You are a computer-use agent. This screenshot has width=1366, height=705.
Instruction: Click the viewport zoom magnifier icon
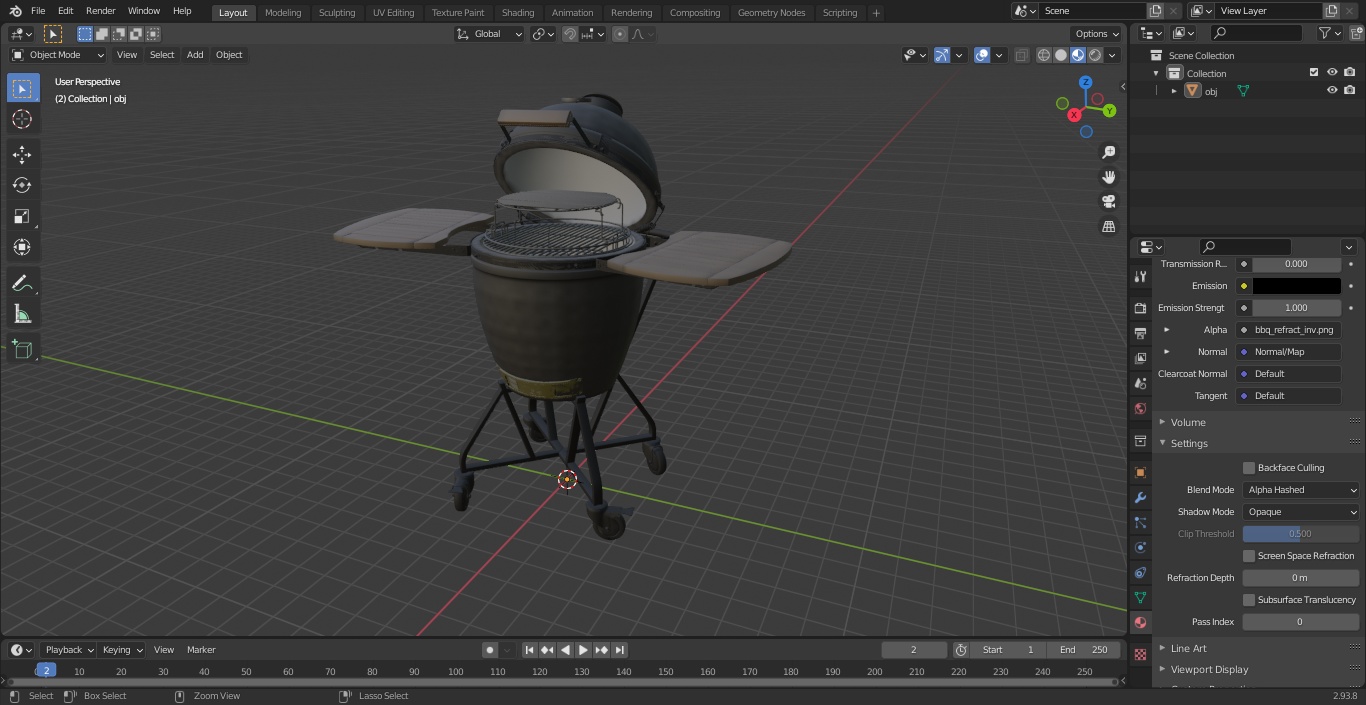coord(1108,152)
